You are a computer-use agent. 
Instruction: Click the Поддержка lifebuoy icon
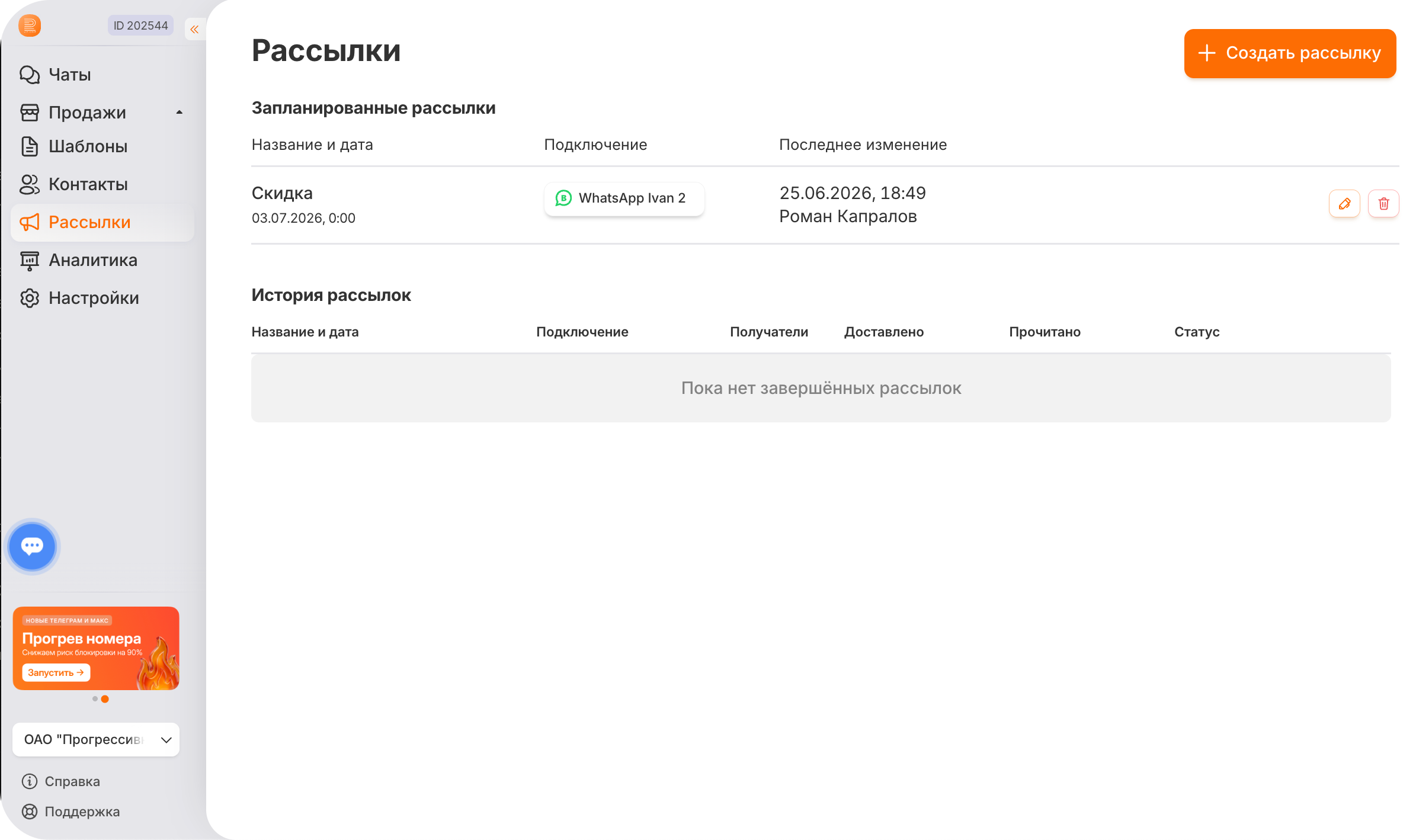click(30, 812)
